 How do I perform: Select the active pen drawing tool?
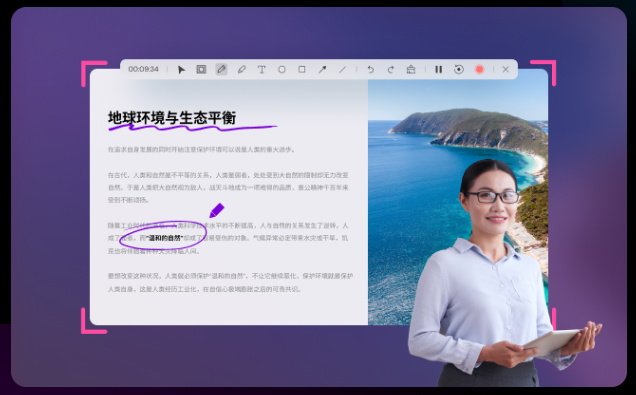221,69
